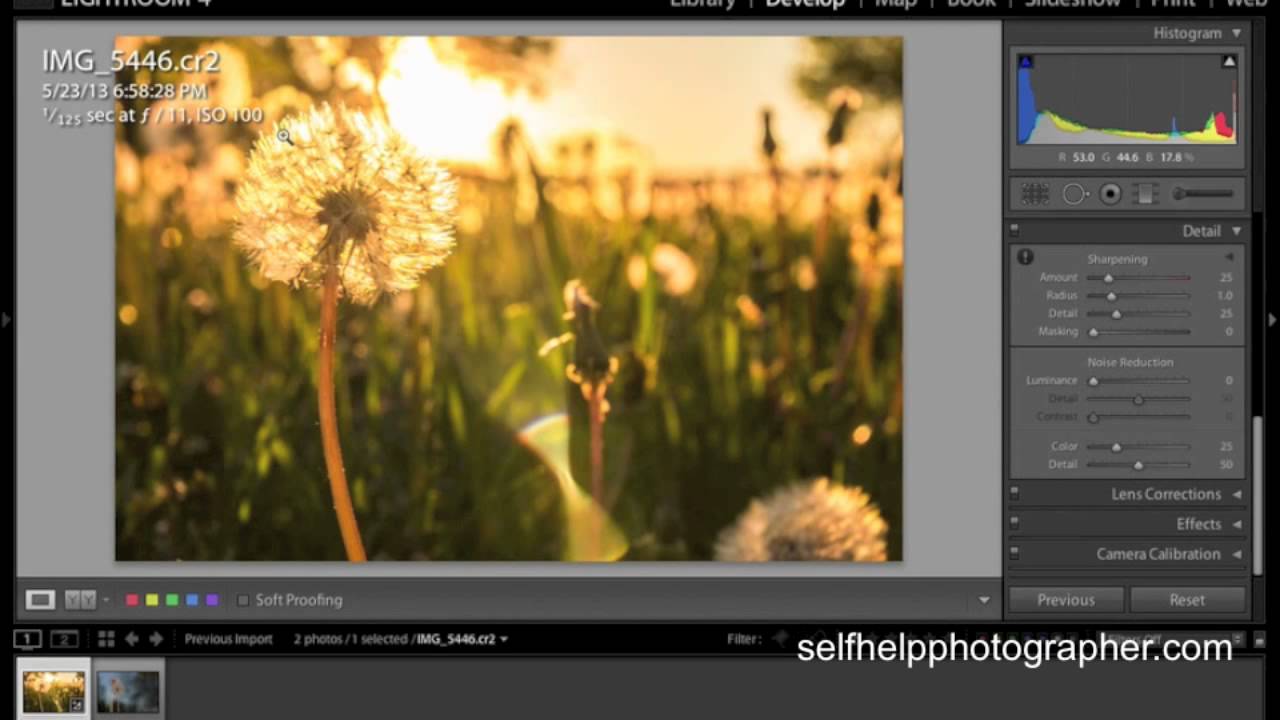The image size is (1280, 720).
Task: Toggle the Lens Corrections panel switch
Action: 1014,493
